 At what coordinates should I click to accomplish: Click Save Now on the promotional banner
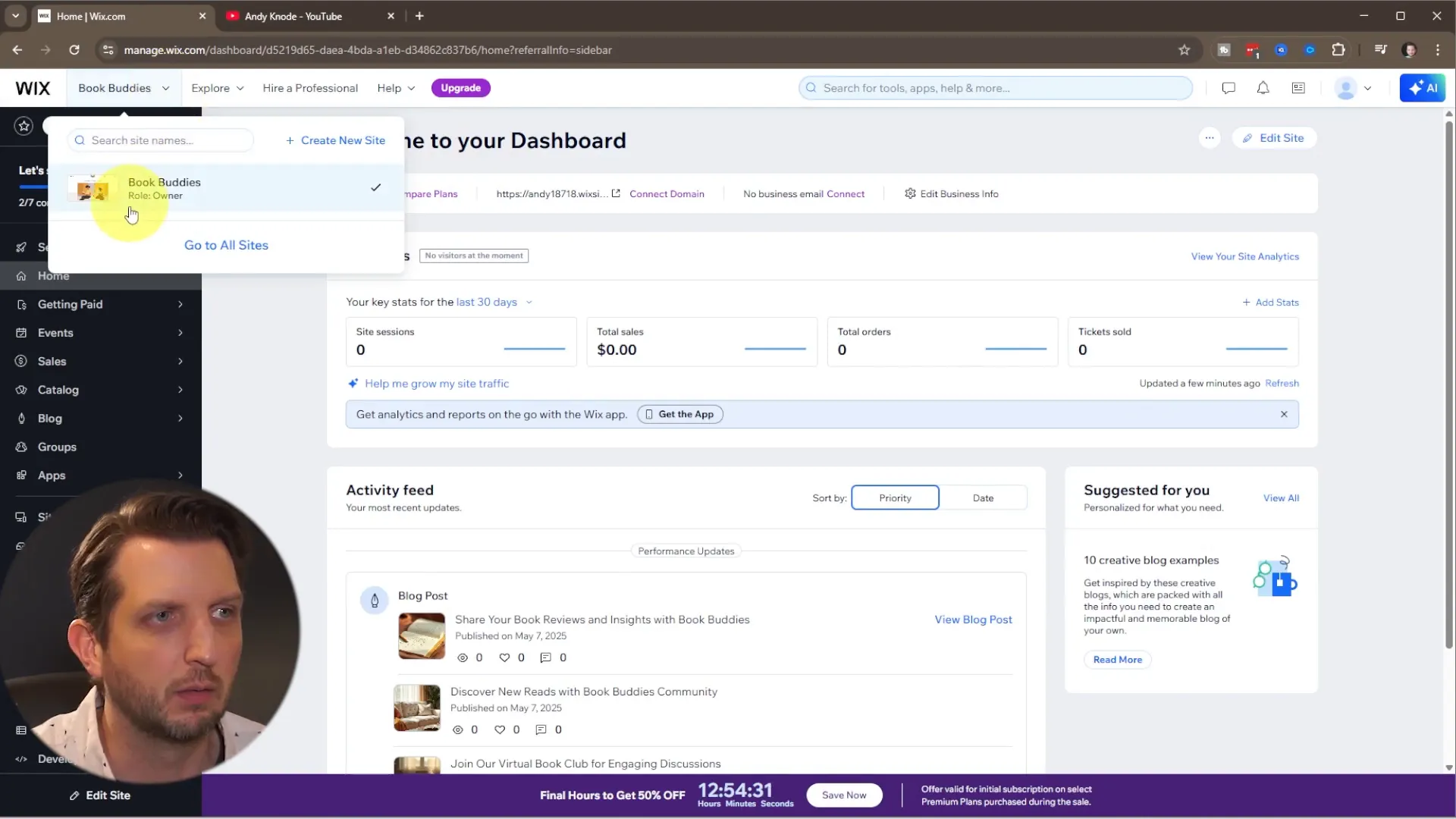click(844, 795)
